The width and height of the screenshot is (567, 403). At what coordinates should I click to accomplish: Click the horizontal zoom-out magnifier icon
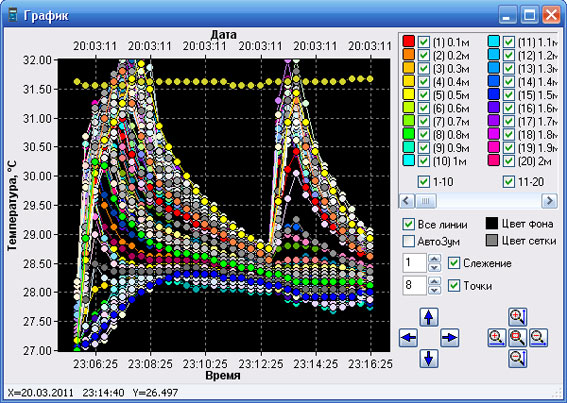[538, 338]
